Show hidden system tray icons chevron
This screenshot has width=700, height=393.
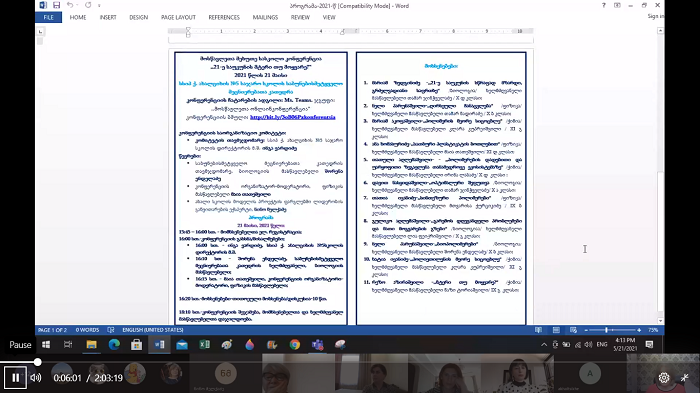point(544,344)
